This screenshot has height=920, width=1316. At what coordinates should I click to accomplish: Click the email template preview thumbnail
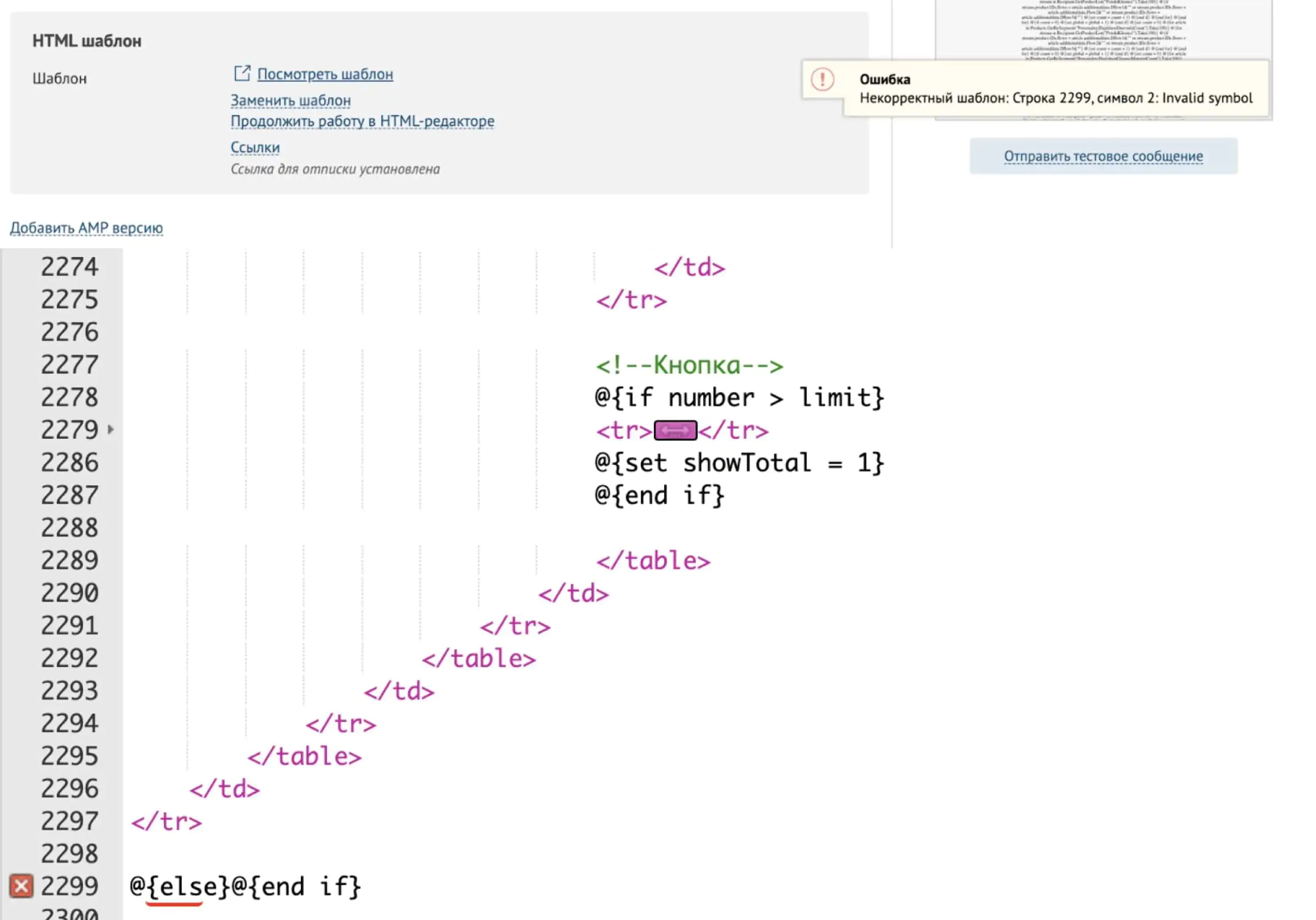pyautogui.click(x=1103, y=32)
